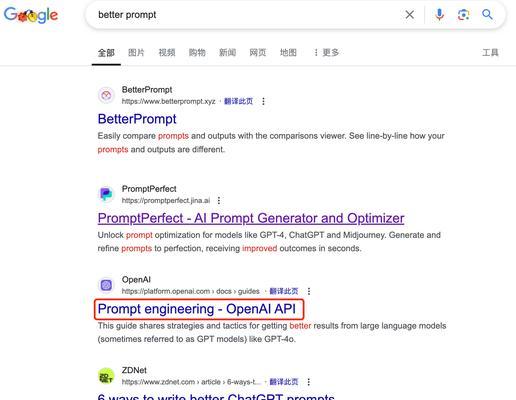This screenshot has width=516, height=400.
Task: Click into the search field containing better prompt
Action: (x=247, y=15)
